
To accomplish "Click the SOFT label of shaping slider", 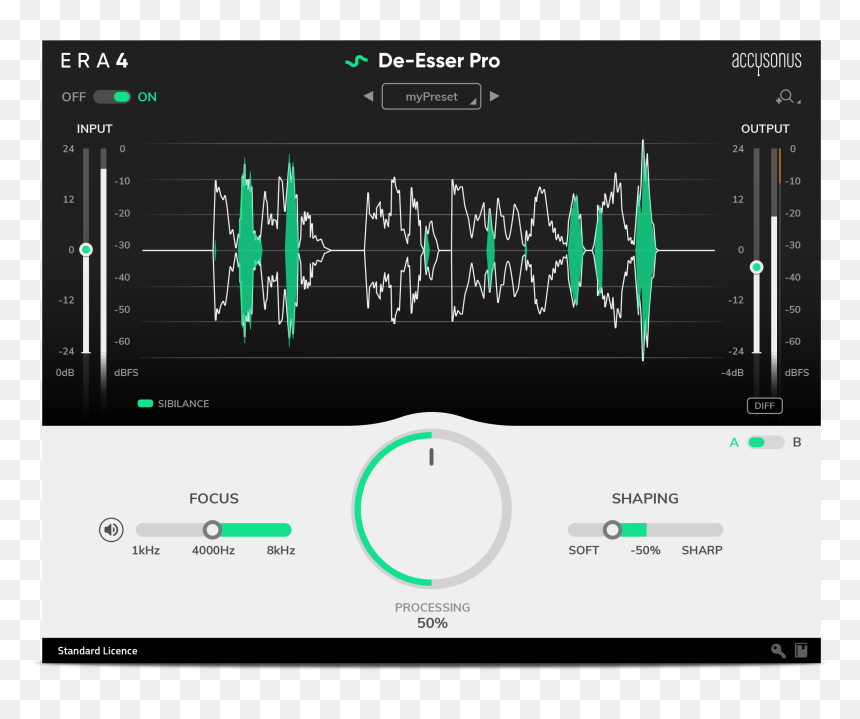I will pos(584,550).
